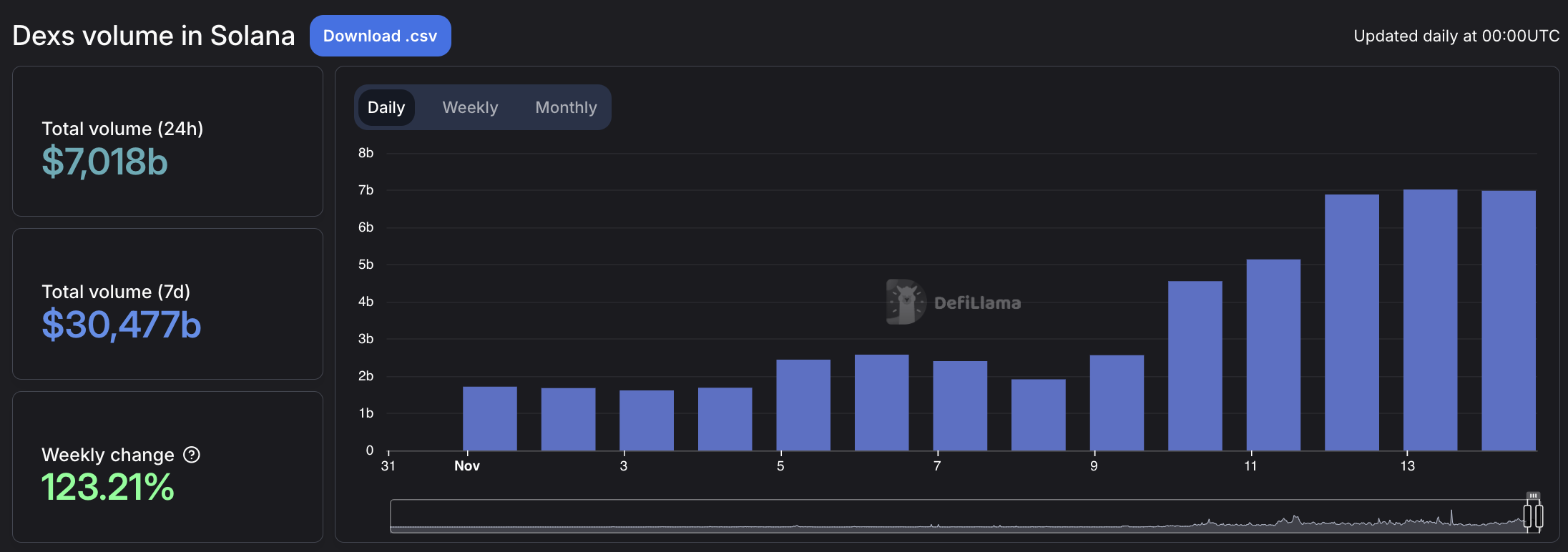Click the overview timeline minimap area
This screenshot has height=552, width=1568.
pos(957,516)
